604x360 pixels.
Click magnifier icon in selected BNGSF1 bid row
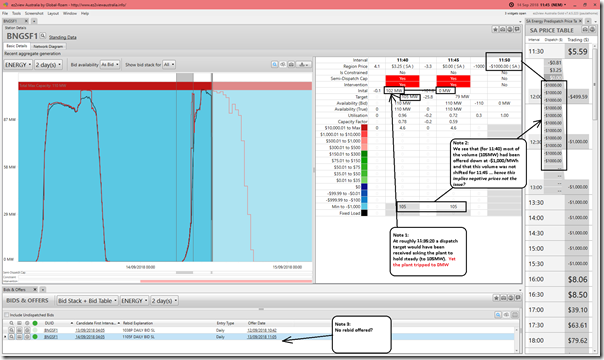tap(12, 337)
